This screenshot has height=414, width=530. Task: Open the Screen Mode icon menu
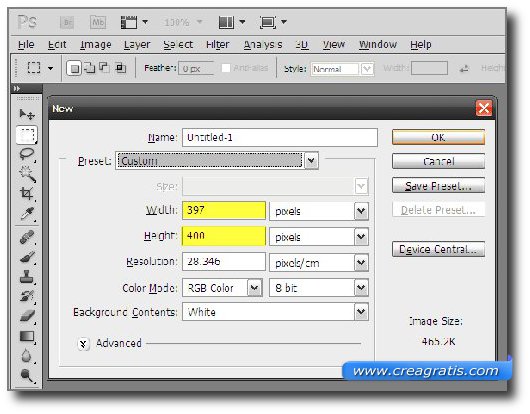273,22
